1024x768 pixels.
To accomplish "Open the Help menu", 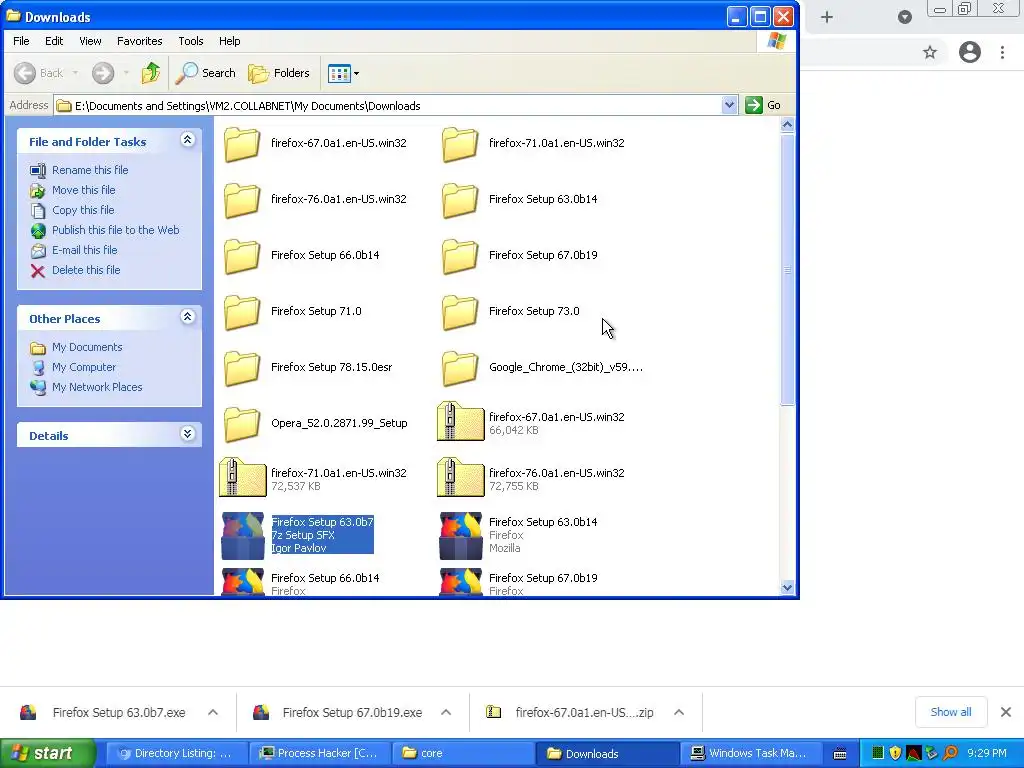I will coord(229,41).
